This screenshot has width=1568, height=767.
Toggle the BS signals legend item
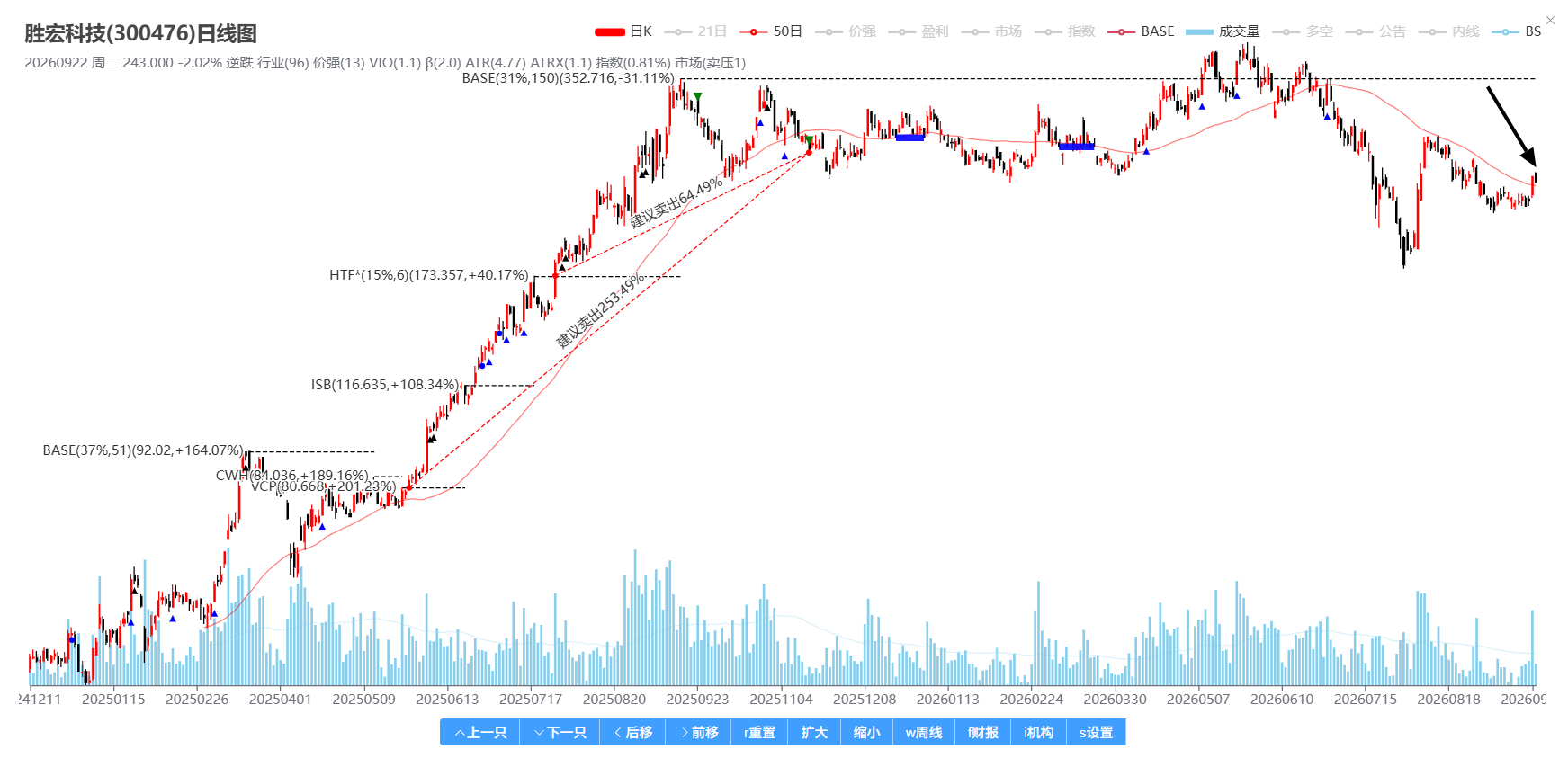click(1516, 31)
